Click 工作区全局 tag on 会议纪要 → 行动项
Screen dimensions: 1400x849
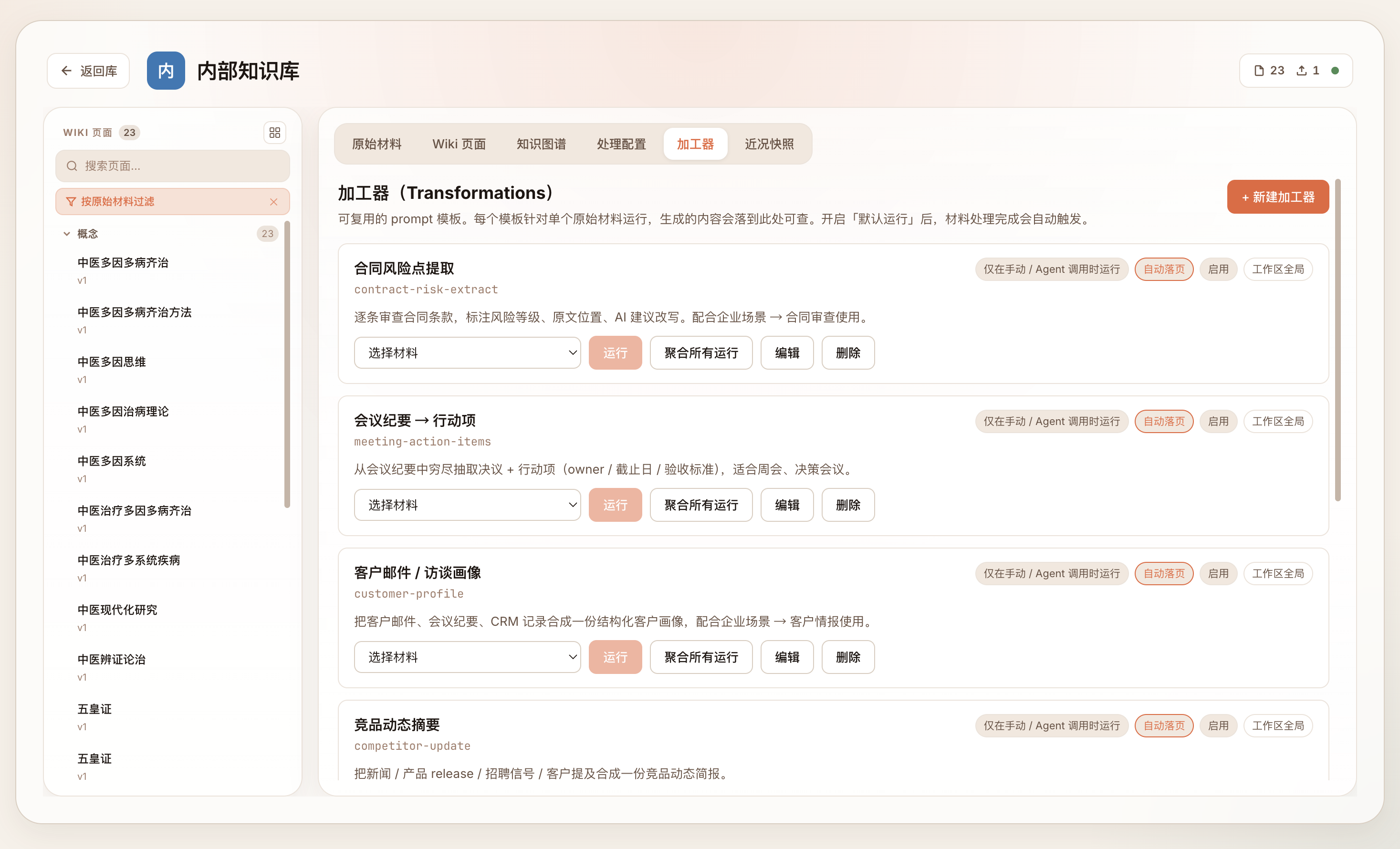pyautogui.click(x=1278, y=421)
